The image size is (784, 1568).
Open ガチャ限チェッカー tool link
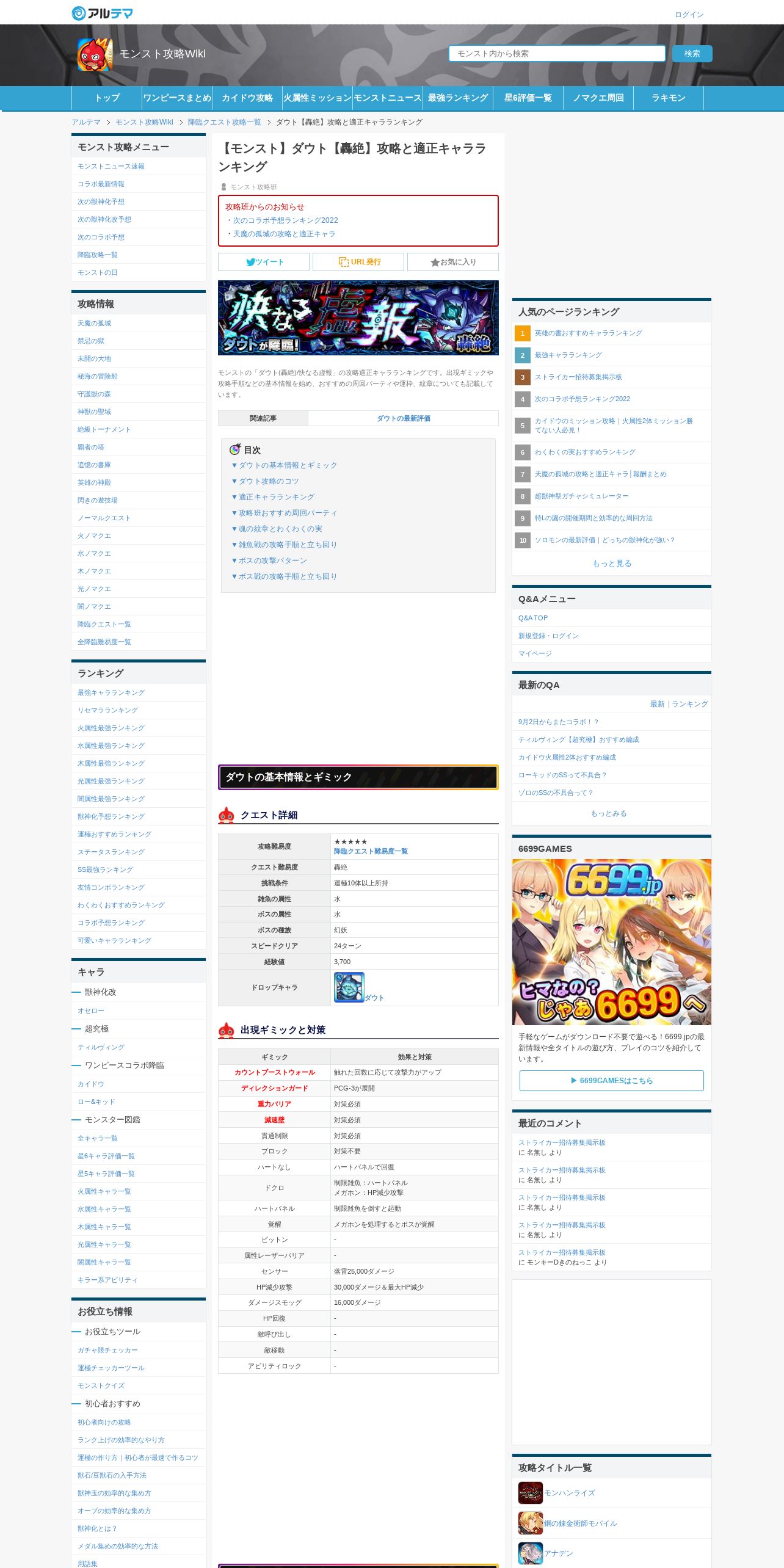pos(107,1350)
